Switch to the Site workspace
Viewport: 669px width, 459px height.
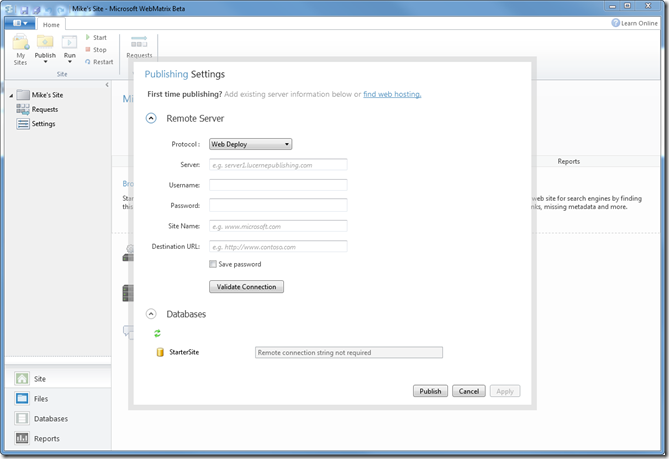tap(58, 379)
